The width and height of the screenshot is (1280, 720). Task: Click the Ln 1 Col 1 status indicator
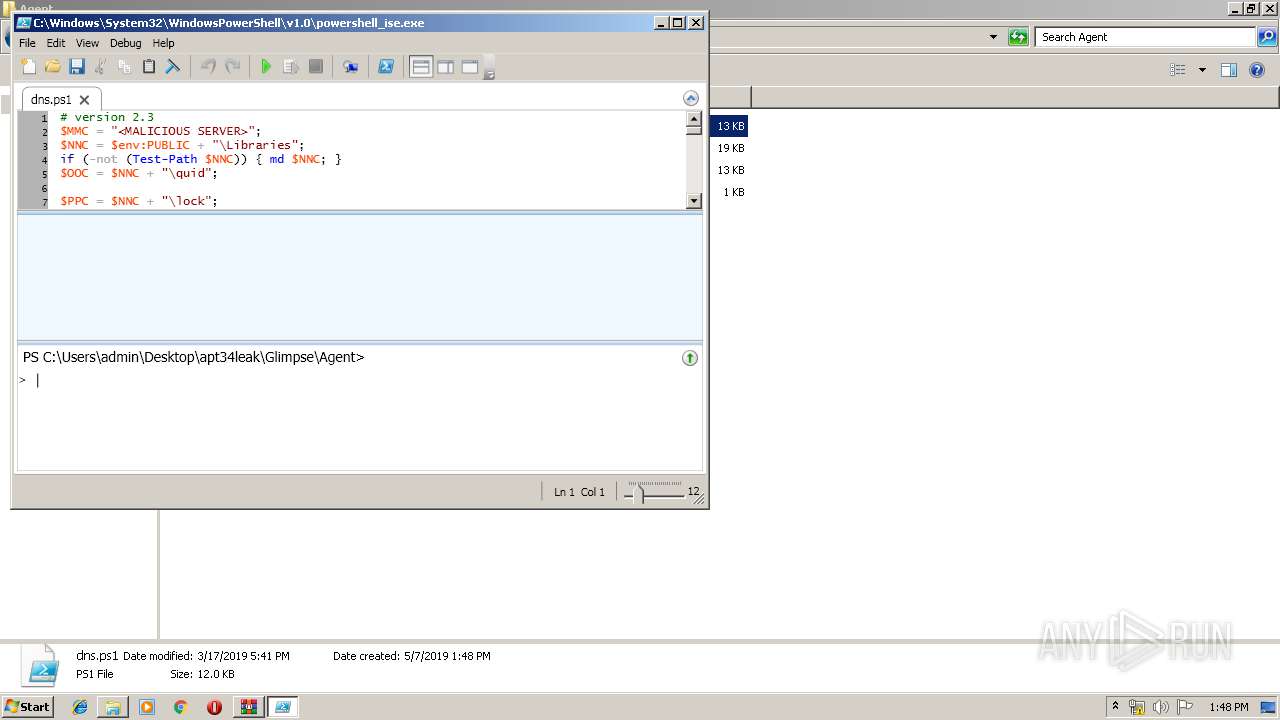pos(579,492)
